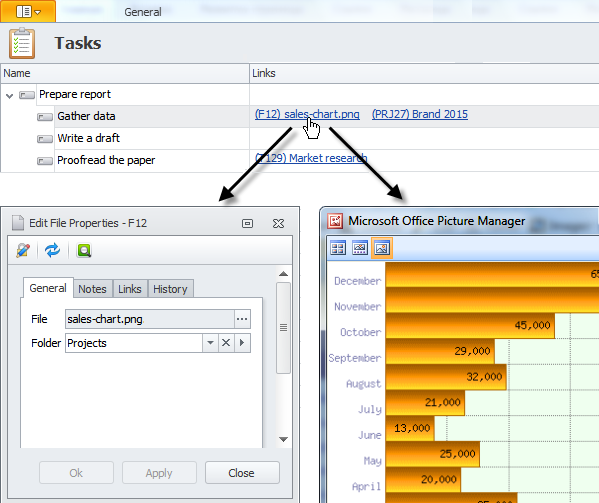Screen dimensions: 599x503
Task: Click the browse ellipsis button for File
Action: pos(242,319)
